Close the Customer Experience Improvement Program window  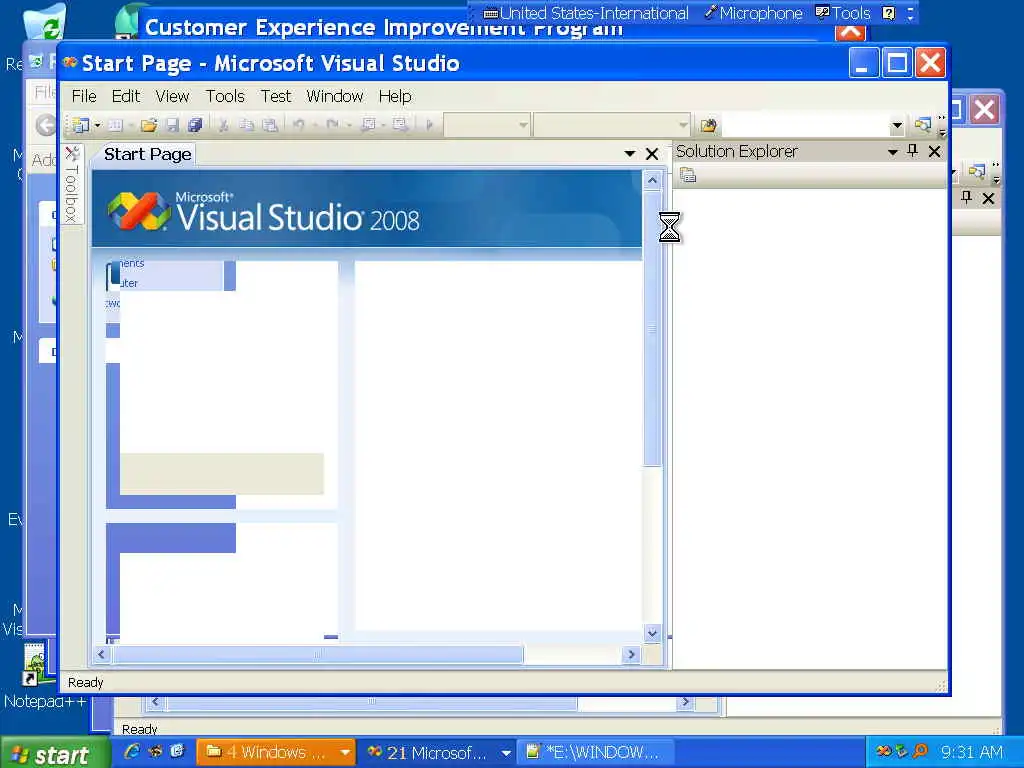[850, 31]
